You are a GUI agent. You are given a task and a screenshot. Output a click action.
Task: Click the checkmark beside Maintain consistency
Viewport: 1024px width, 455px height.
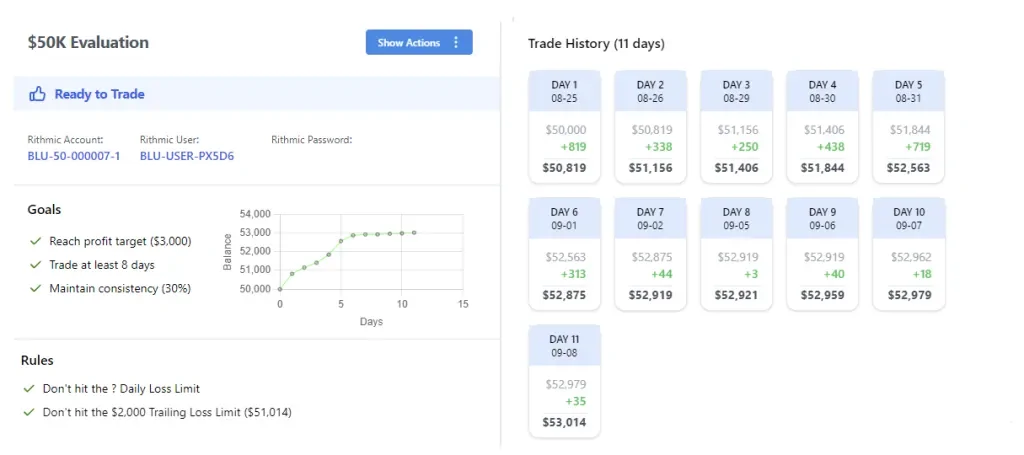click(36, 289)
